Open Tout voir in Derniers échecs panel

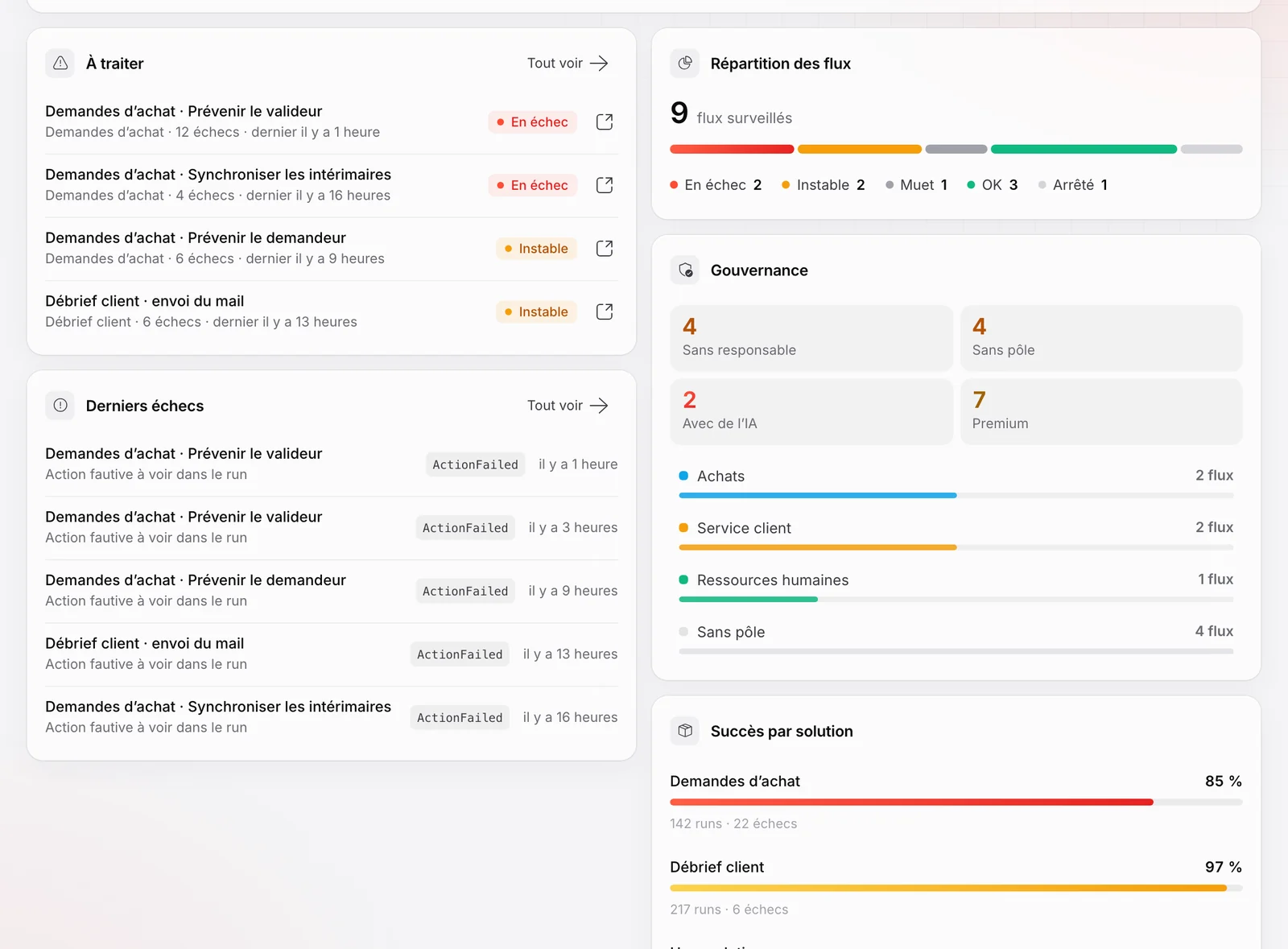tap(568, 406)
